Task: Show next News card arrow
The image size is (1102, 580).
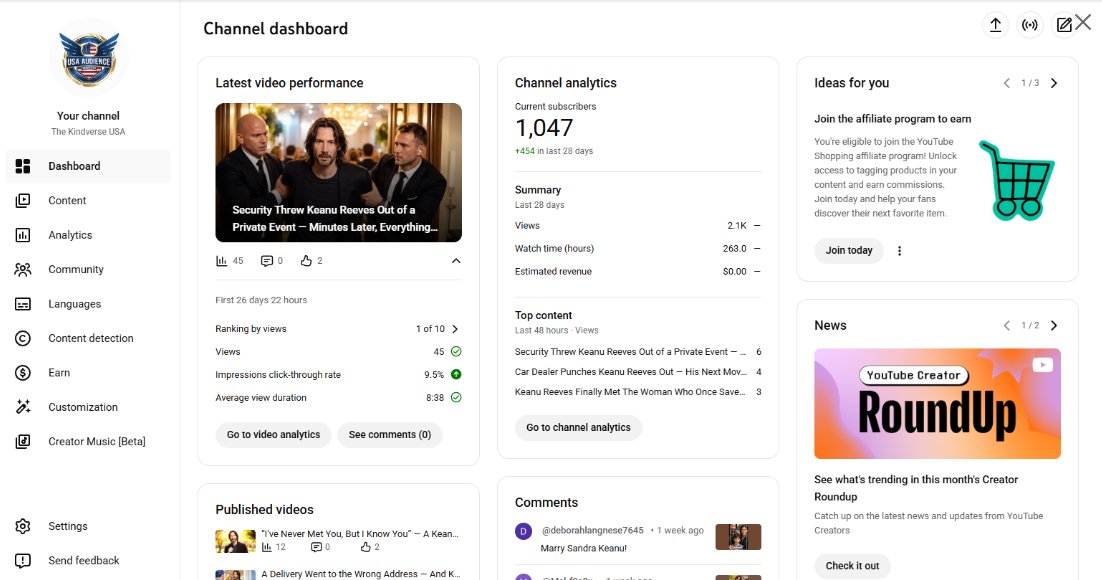Action: click(1054, 326)
